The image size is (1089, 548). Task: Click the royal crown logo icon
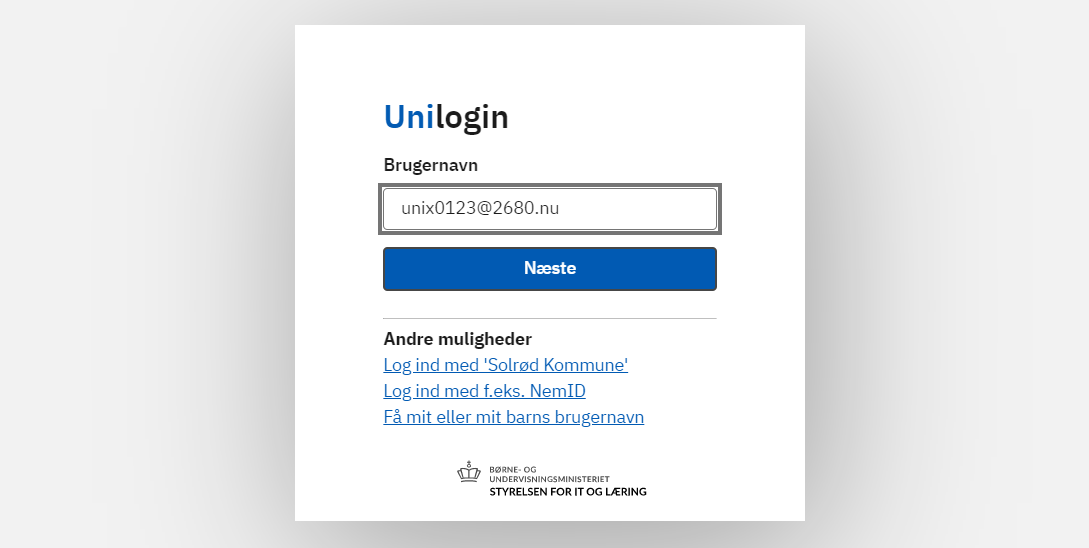(x=469, y=473)
